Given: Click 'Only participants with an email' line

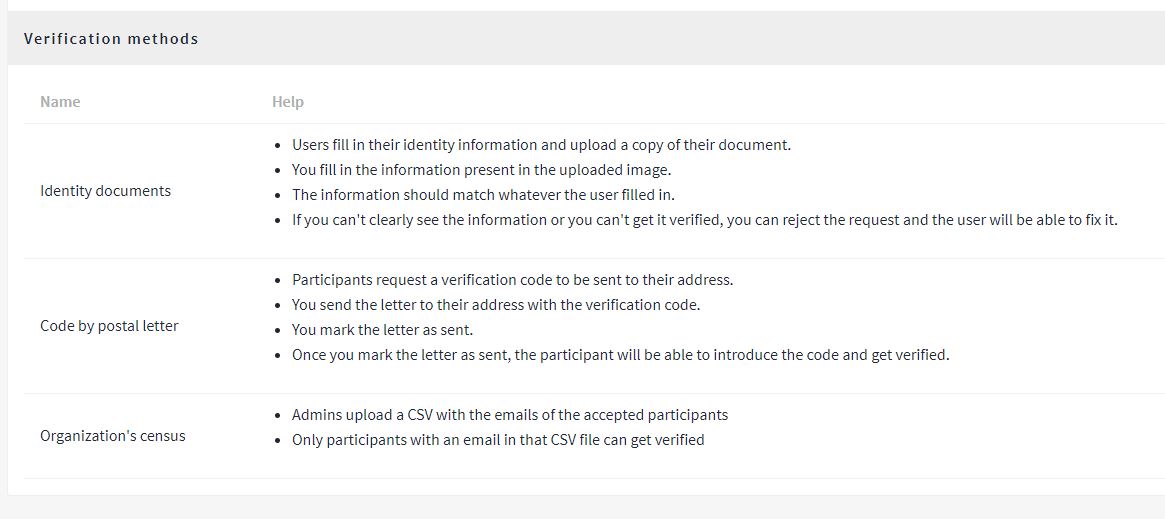Looking at the screenshot, I should coord(498,440).
